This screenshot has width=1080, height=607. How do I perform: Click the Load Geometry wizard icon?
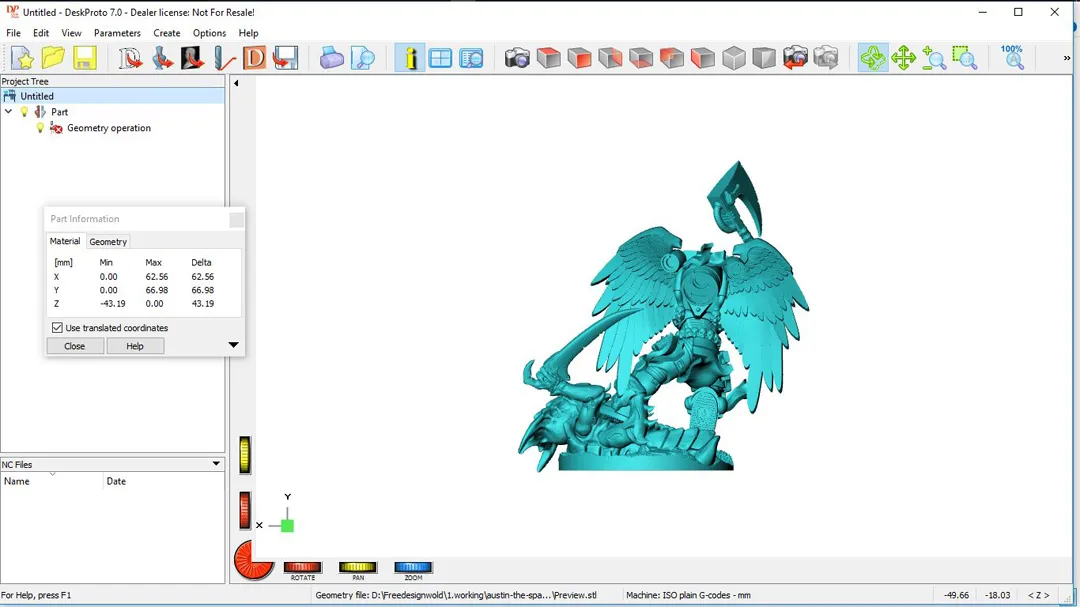[x=130, y=58]
